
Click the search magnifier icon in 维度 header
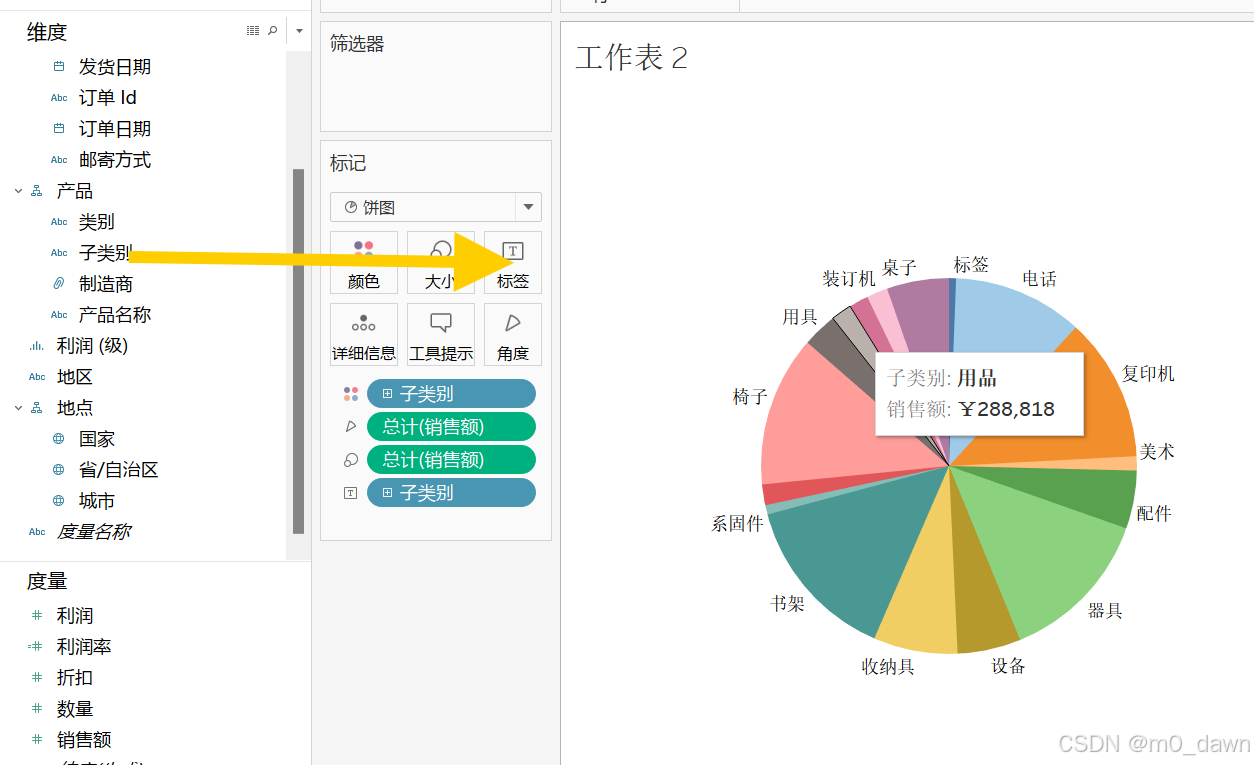pyautogui.click(x=272, y=31)
